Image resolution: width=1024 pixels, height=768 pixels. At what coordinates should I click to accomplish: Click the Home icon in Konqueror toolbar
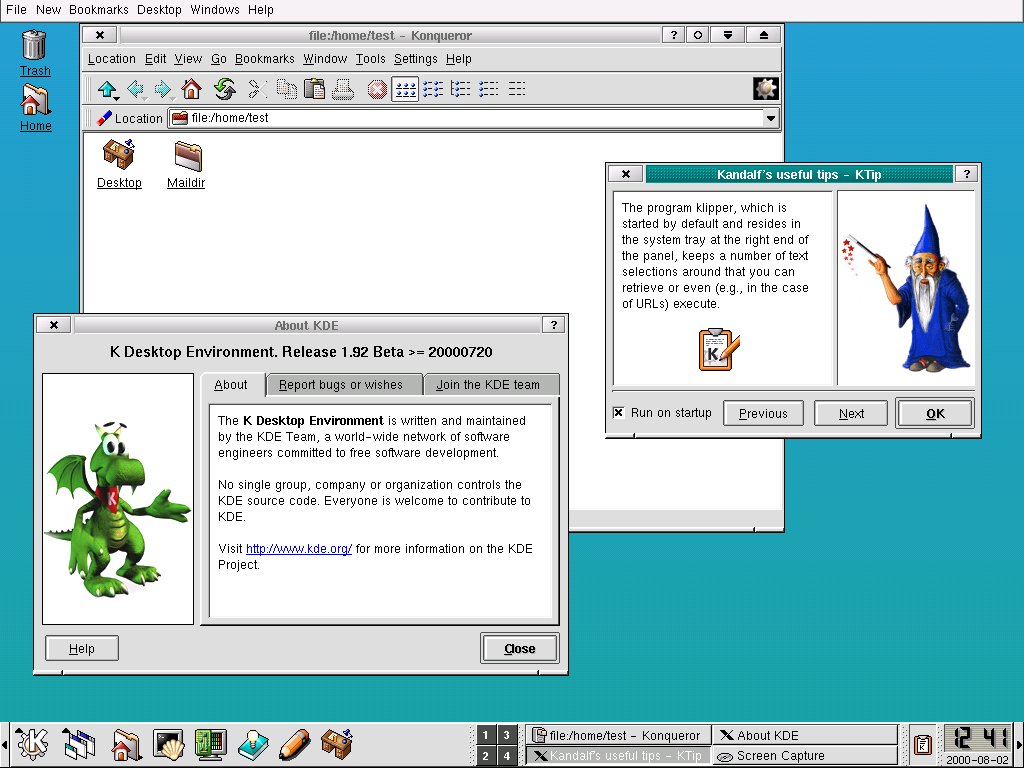point(191,89)
